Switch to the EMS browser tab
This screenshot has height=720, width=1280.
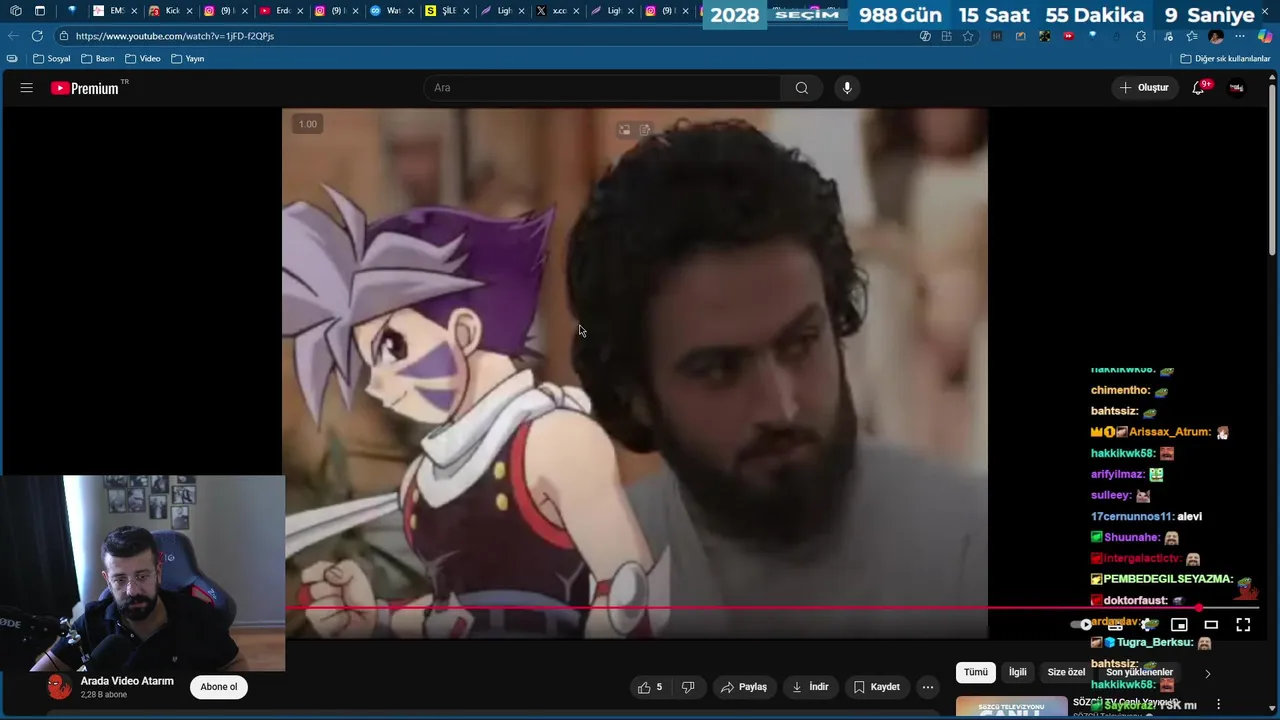pos(116,11)
